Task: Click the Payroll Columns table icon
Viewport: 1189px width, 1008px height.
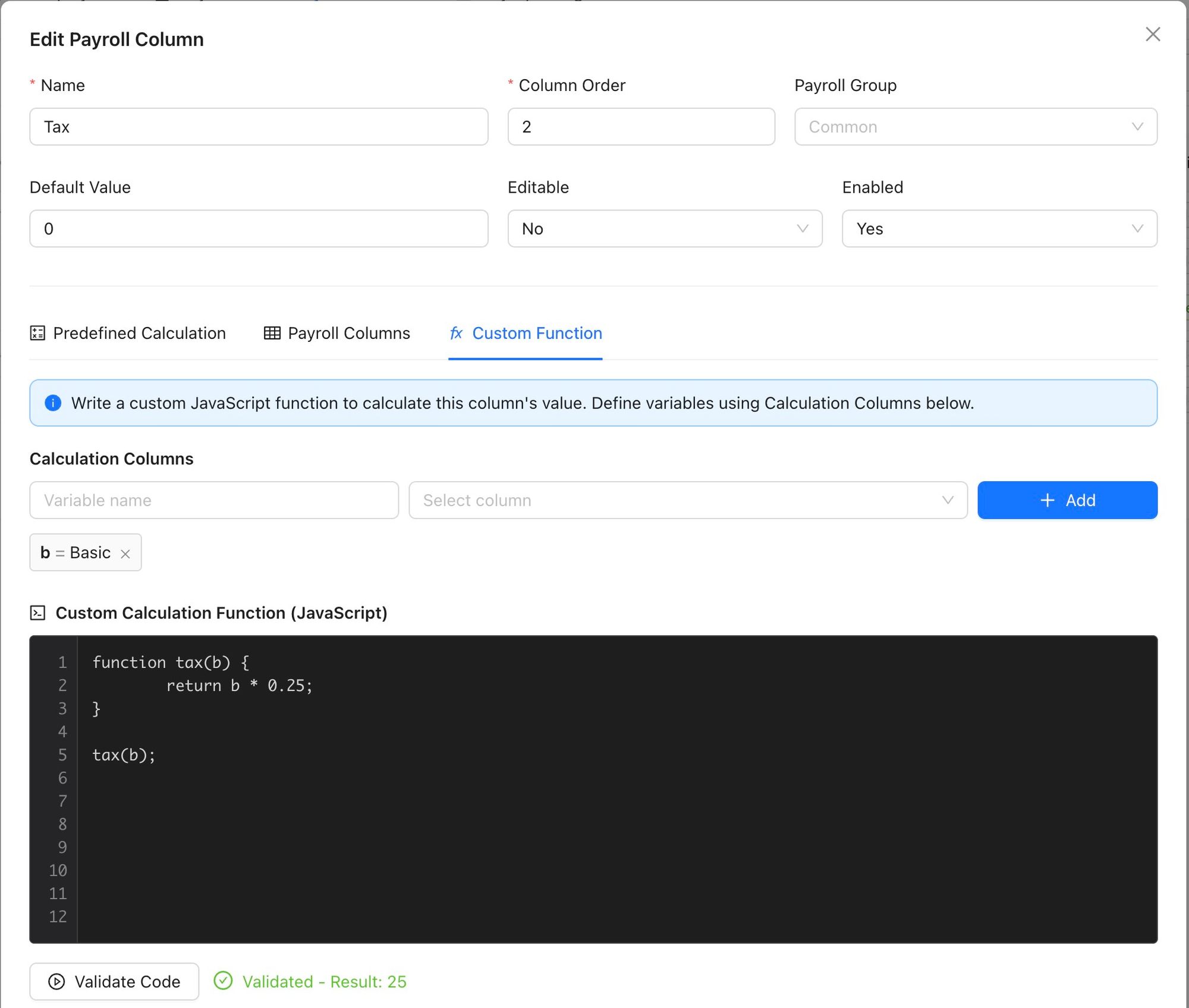Action: click(272, 333)
